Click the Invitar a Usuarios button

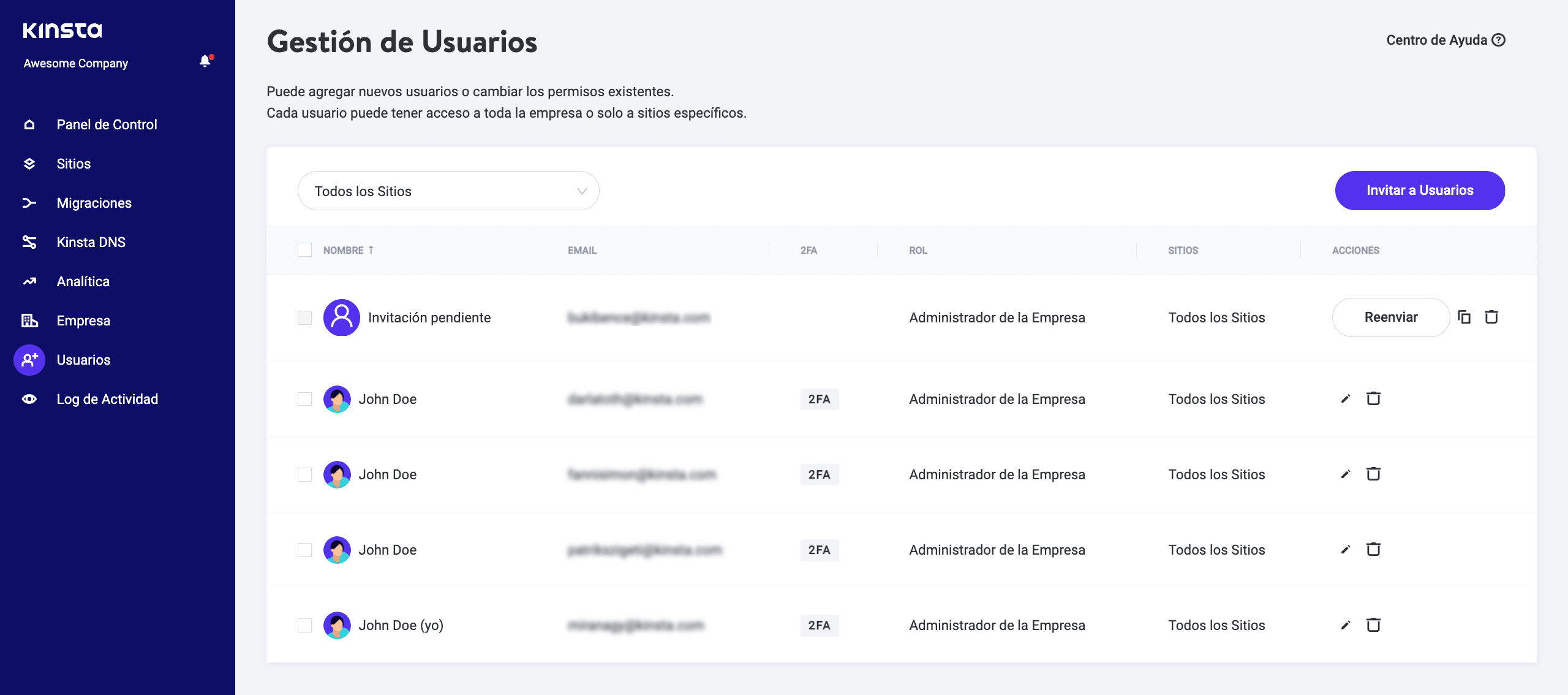(x=1419, y=191)
